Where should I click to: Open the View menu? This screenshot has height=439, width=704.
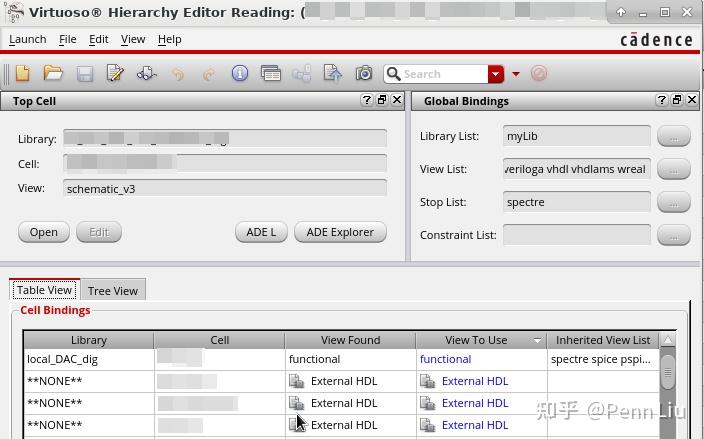point(133,40)
